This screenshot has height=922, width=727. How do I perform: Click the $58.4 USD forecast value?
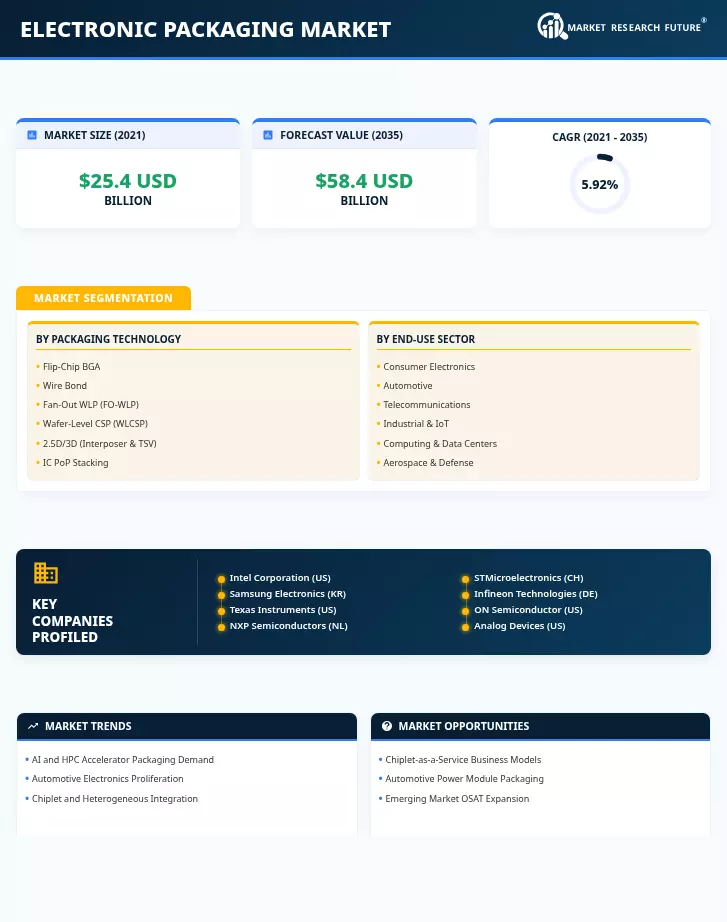364,181
